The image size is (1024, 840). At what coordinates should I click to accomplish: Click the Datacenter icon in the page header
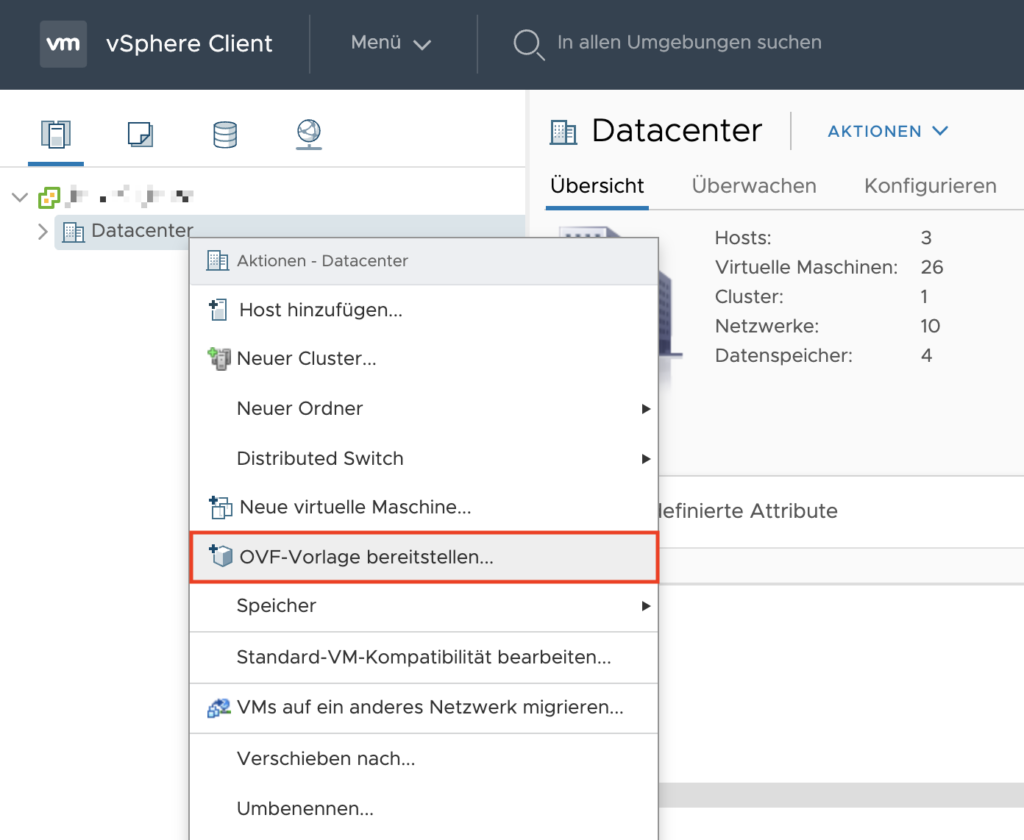(563, 132)
